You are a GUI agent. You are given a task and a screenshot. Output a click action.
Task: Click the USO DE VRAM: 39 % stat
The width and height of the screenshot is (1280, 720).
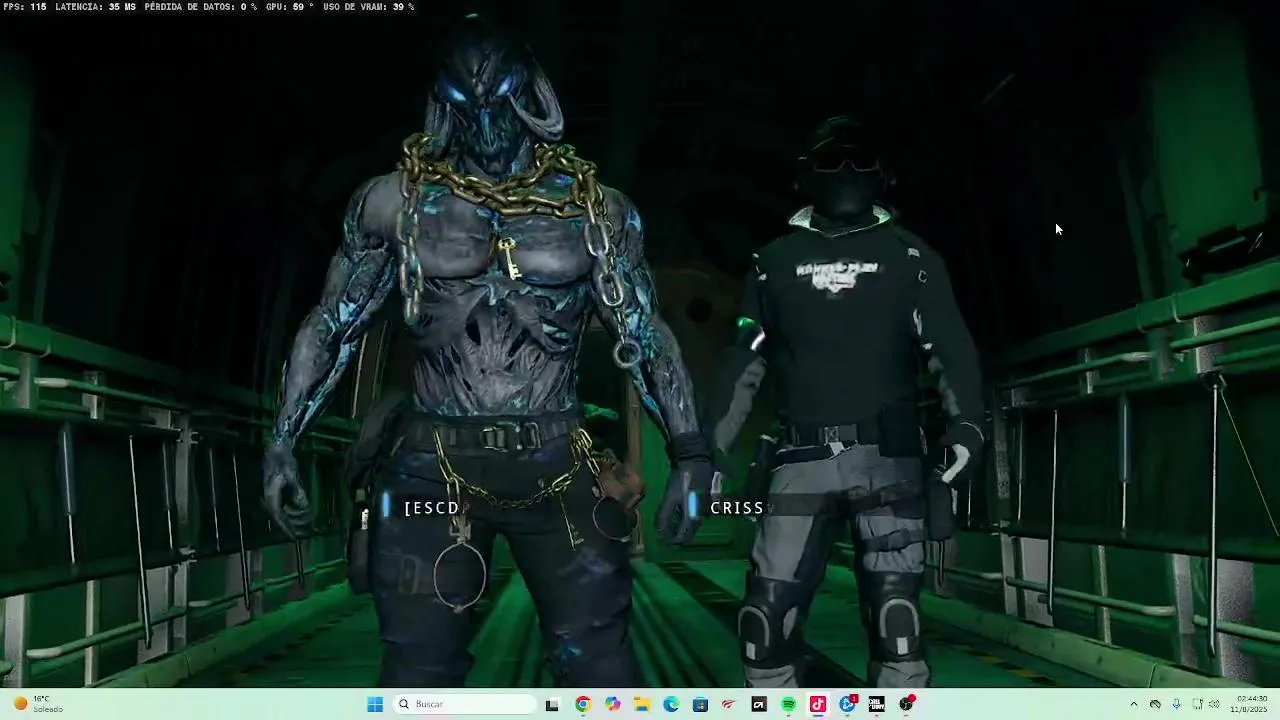368,7
